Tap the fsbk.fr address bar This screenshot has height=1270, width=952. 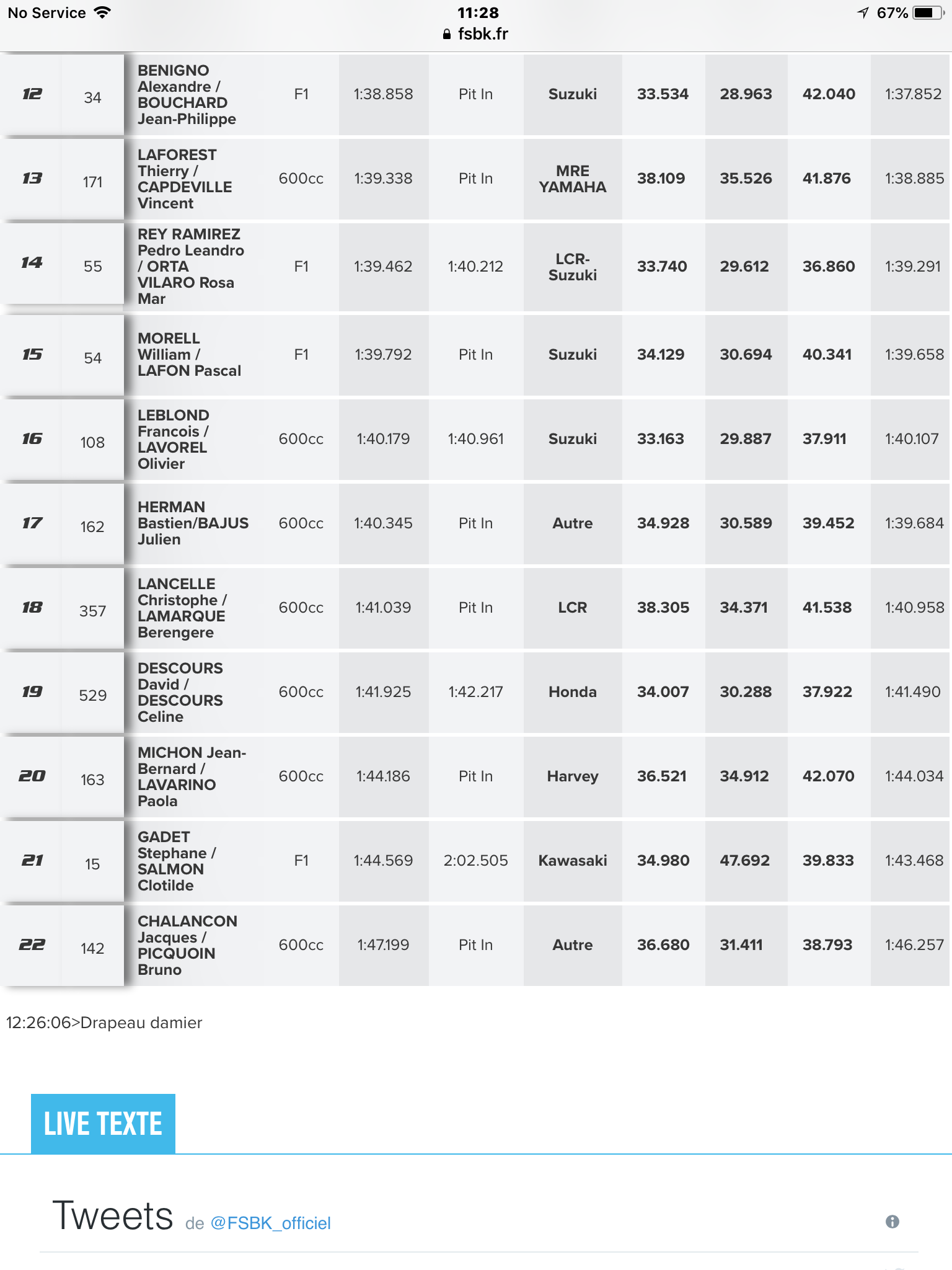[x=476, y=34]
